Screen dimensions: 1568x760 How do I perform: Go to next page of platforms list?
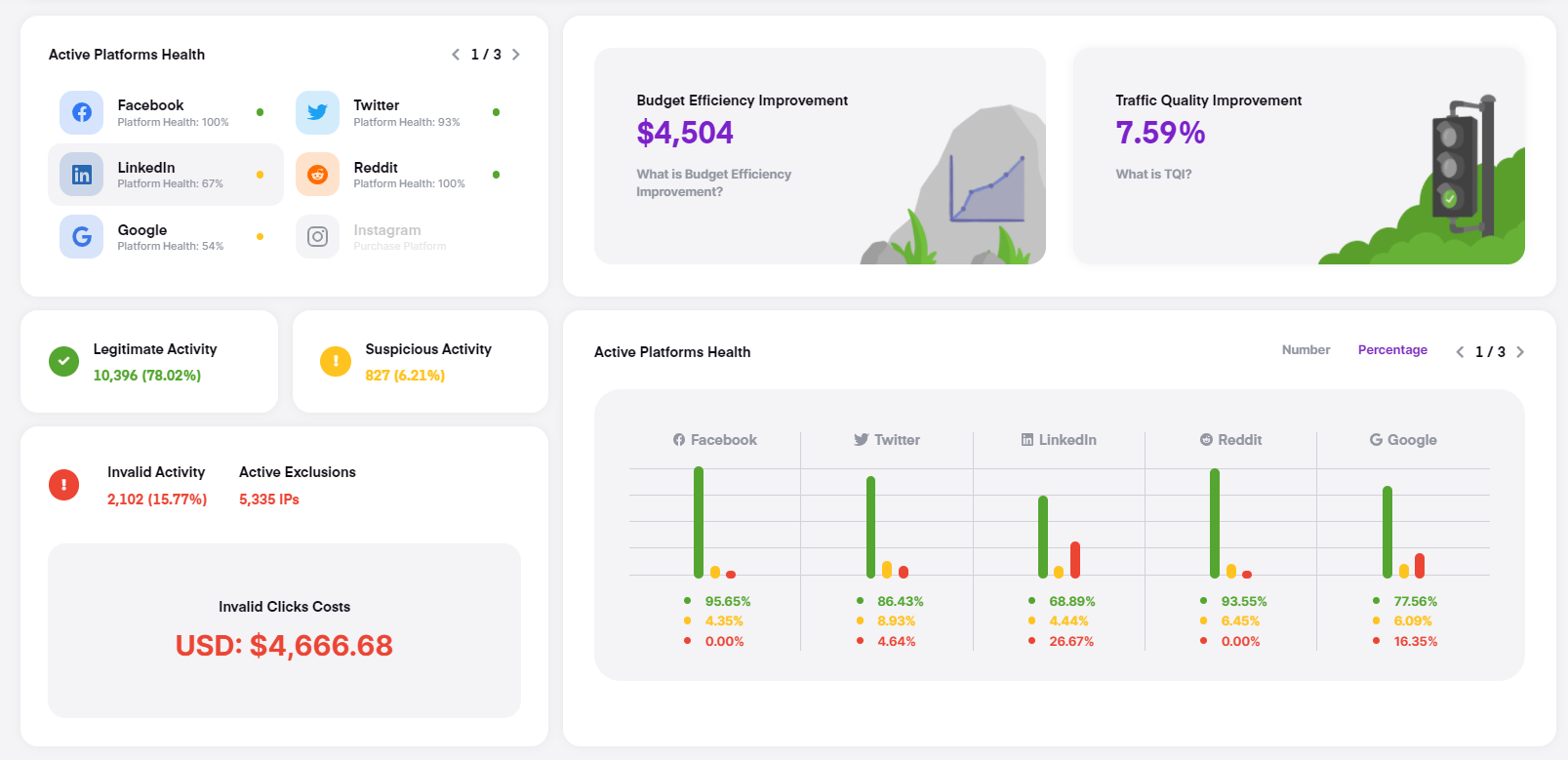click(x=516, y=55)
